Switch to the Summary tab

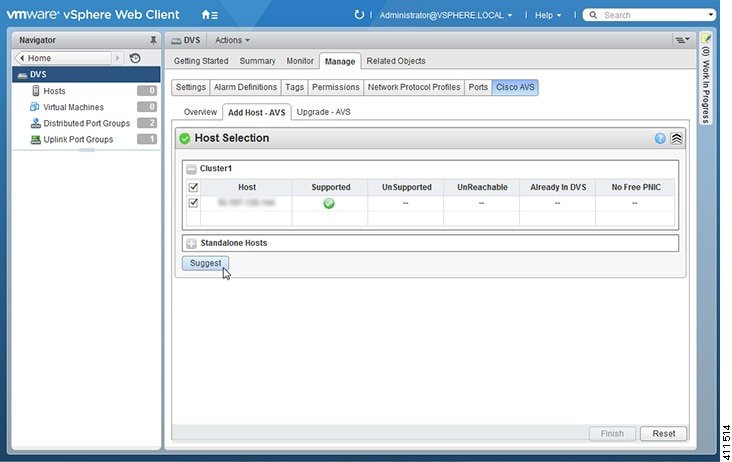click(x=257, y=61)
